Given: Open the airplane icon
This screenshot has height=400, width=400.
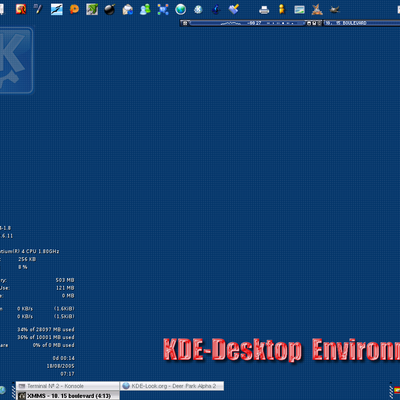Looking at the screenshot, I should 334,10.
